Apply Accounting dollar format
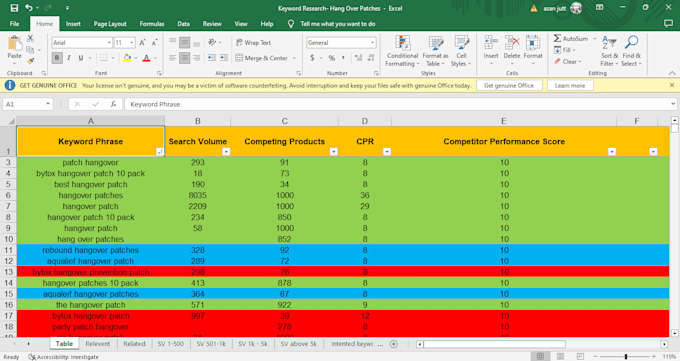The height and width of the screenshot is (361, 680). (312, 58)
